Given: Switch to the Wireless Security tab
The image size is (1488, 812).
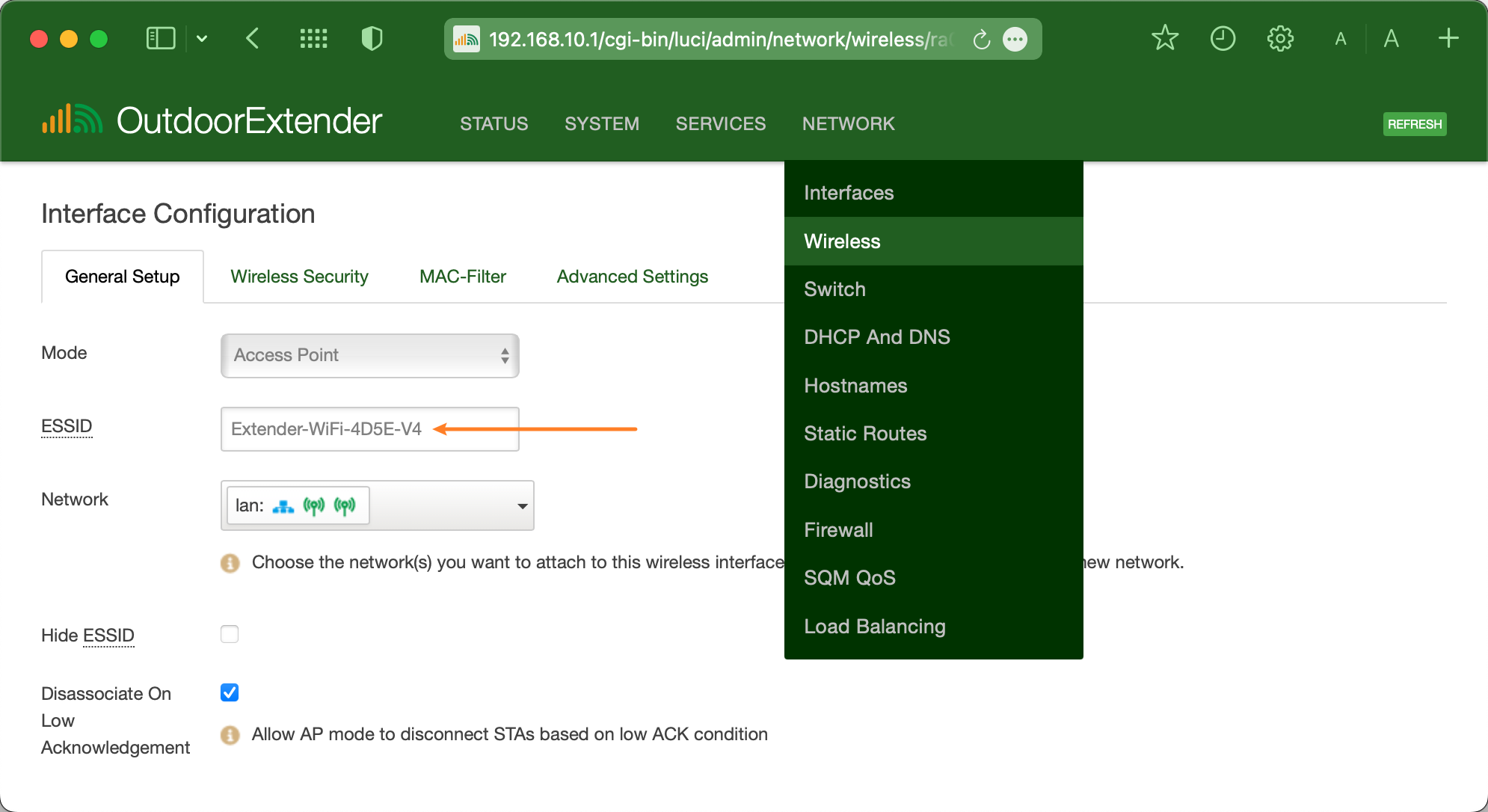Looking at the screenshot, I should pyautogui.click(x=299, y=277).
